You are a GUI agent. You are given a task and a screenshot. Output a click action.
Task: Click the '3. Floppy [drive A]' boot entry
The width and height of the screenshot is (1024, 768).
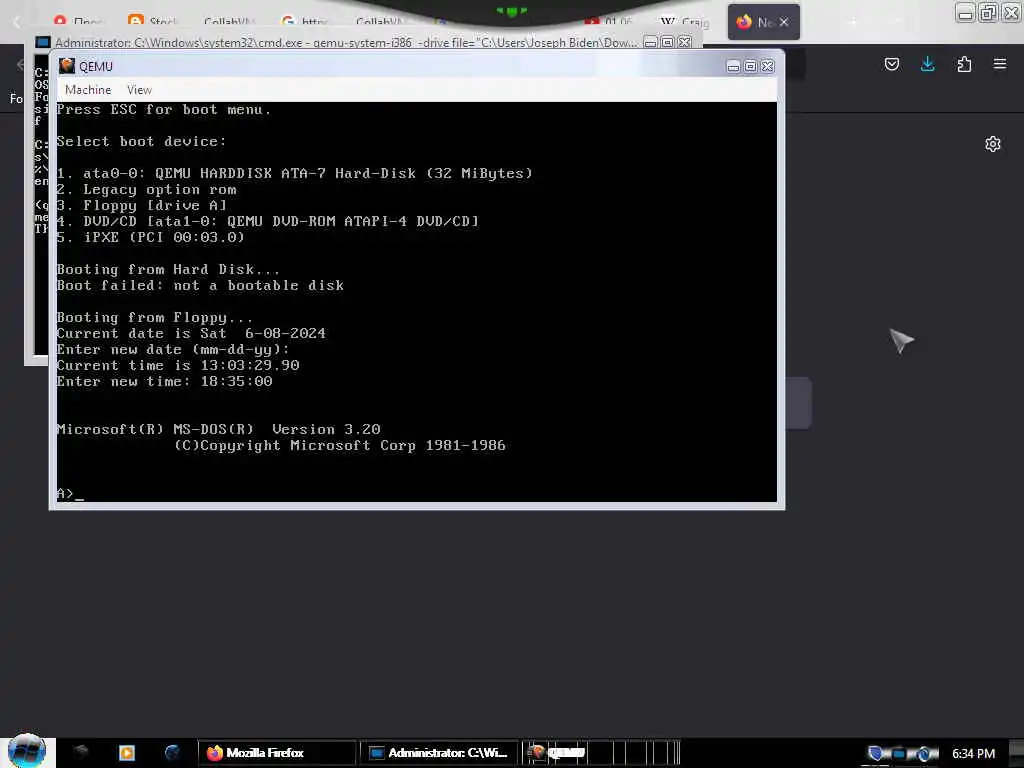[x=141, y=205]
